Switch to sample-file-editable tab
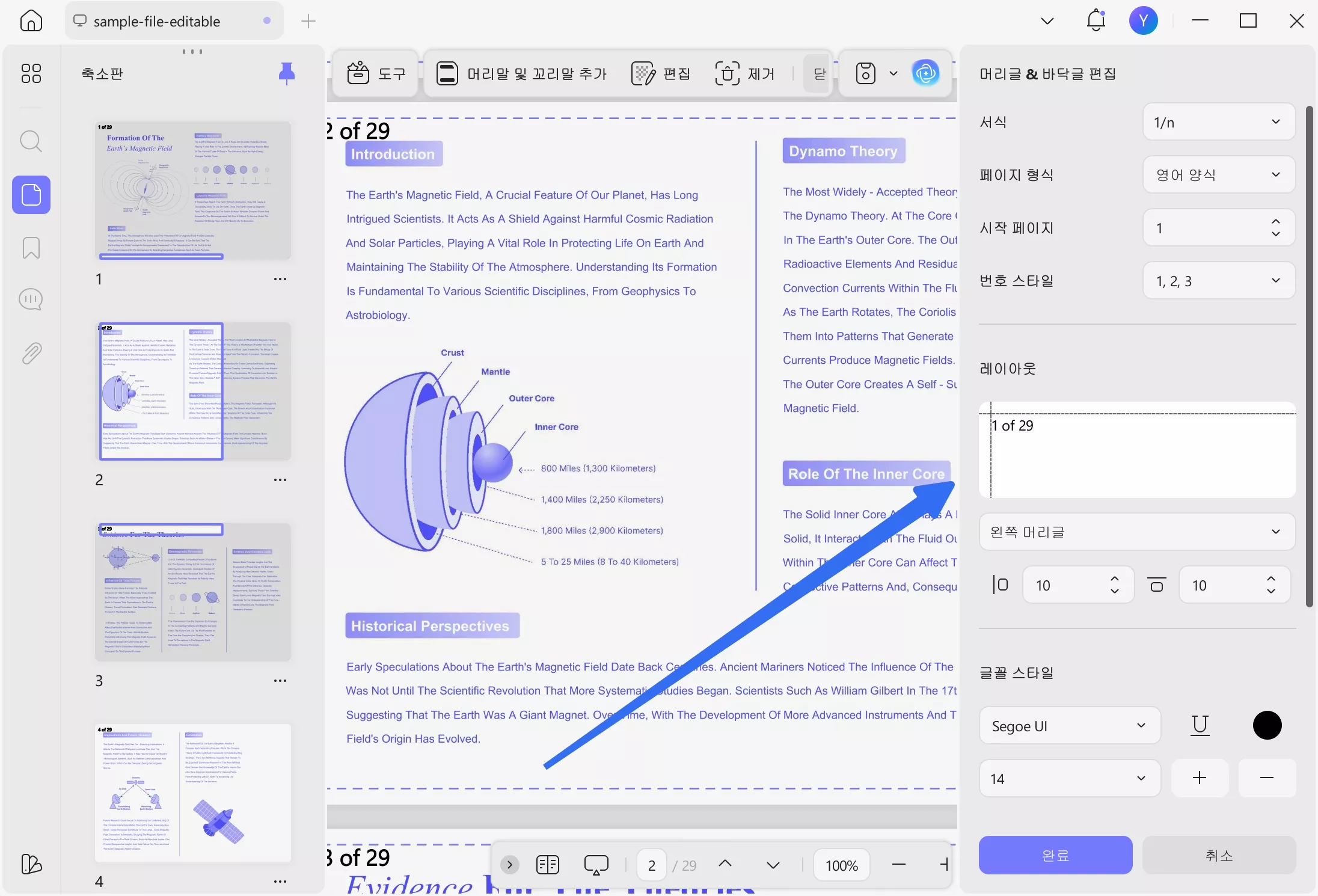The image size is (1318, 896). 174,21
